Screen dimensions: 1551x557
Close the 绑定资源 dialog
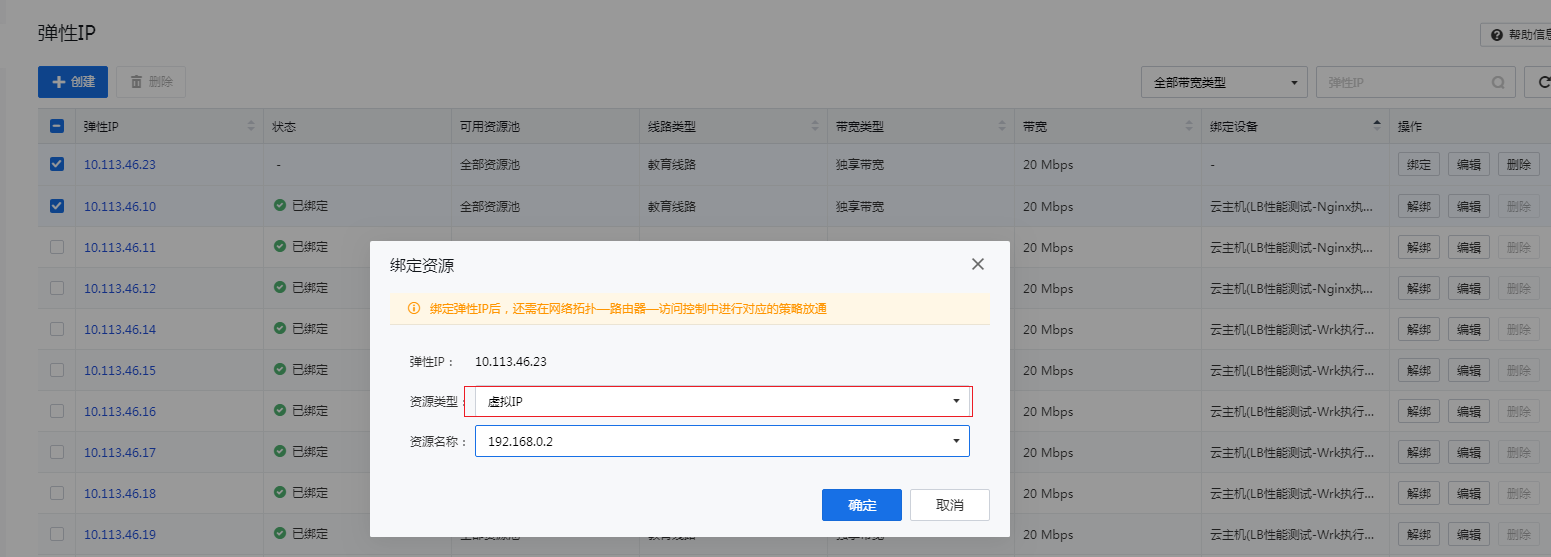click(978, 264)
